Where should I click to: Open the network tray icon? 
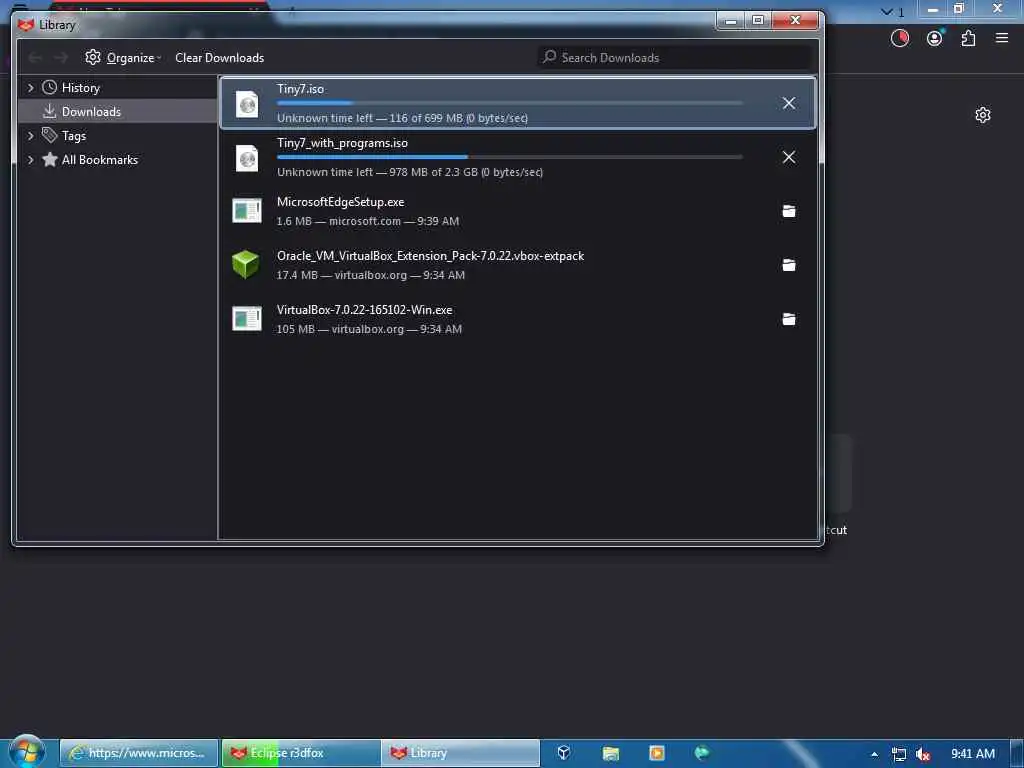899,754
